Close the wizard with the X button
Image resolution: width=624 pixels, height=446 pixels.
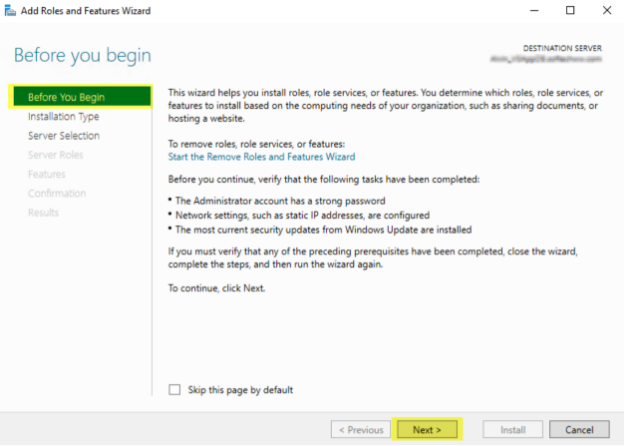pyautogui.click(x=606, y=10)
